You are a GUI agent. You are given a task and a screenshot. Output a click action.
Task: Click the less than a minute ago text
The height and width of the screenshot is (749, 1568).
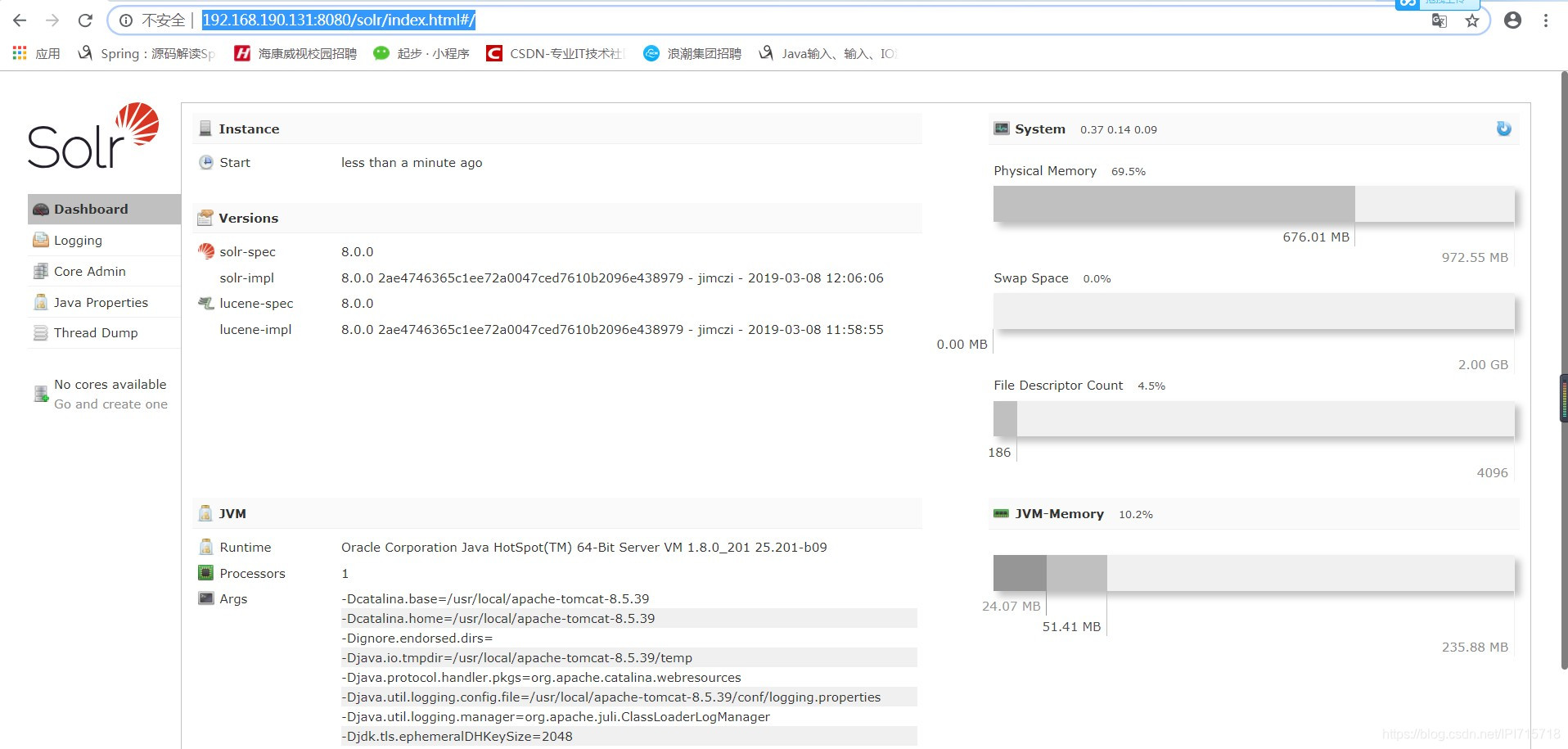click(x=412, y=162)
